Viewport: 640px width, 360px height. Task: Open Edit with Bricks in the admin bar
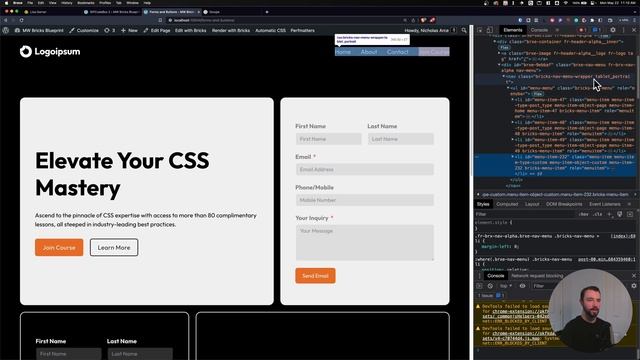click(x=191, y=30)
